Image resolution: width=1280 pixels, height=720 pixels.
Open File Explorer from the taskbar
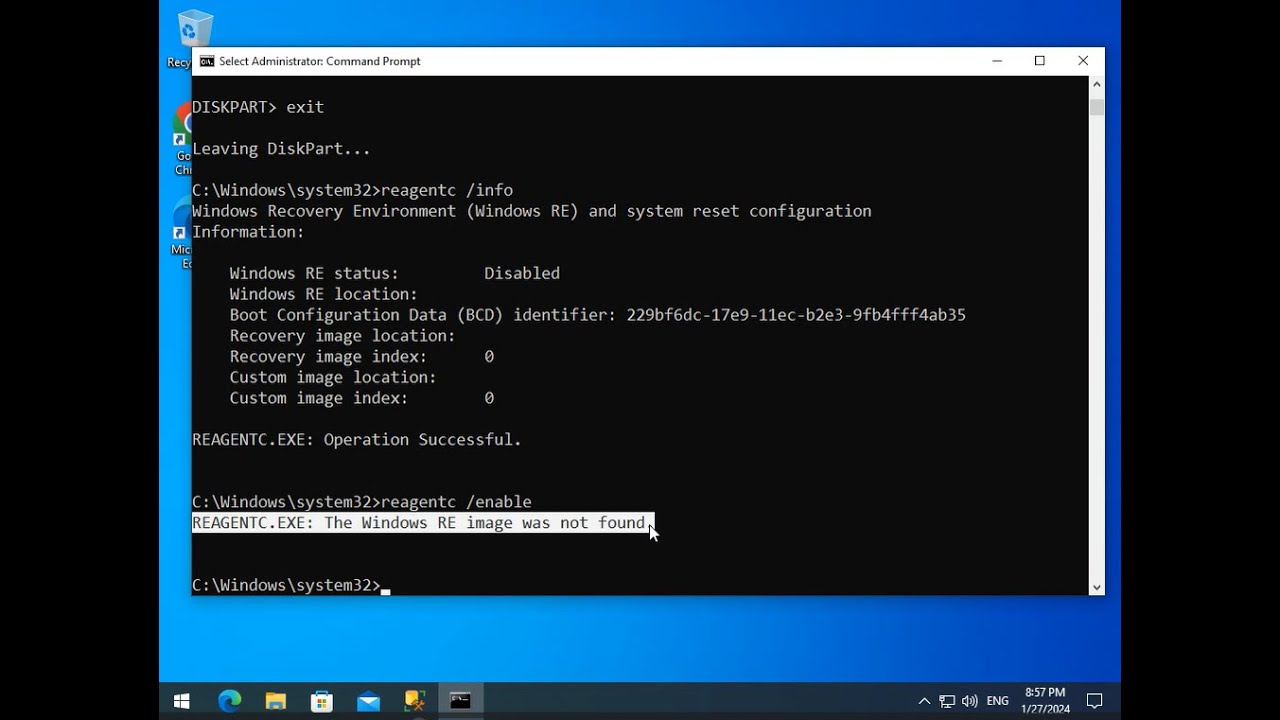[275, 701]
